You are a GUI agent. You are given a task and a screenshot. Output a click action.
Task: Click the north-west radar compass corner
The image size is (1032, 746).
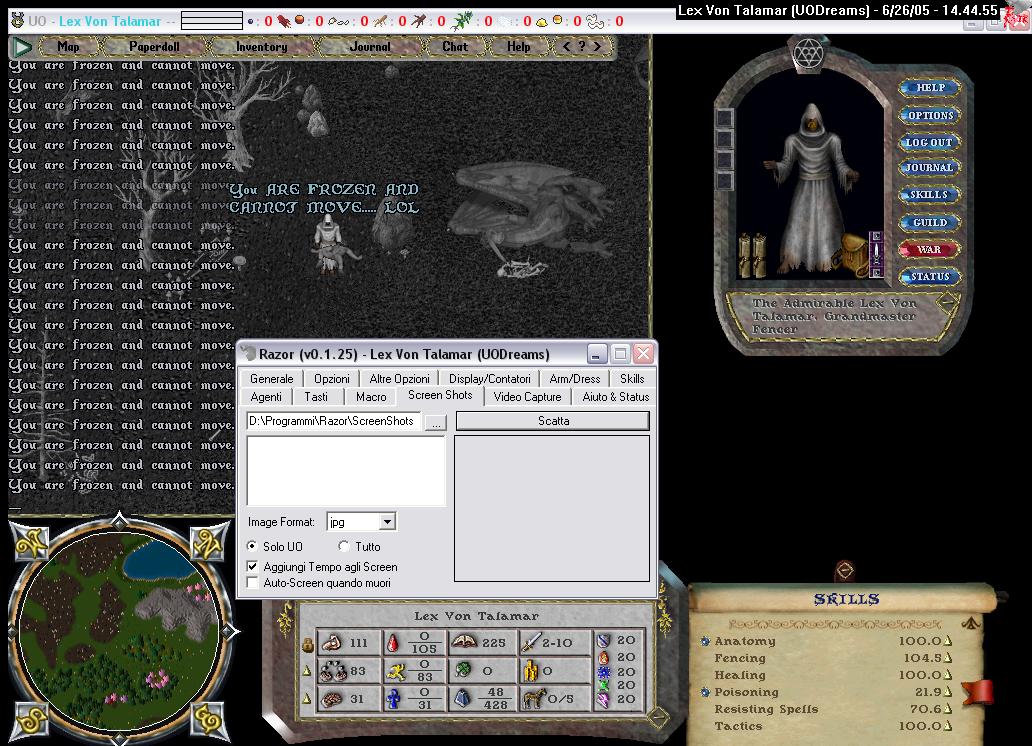pos(31,543)
